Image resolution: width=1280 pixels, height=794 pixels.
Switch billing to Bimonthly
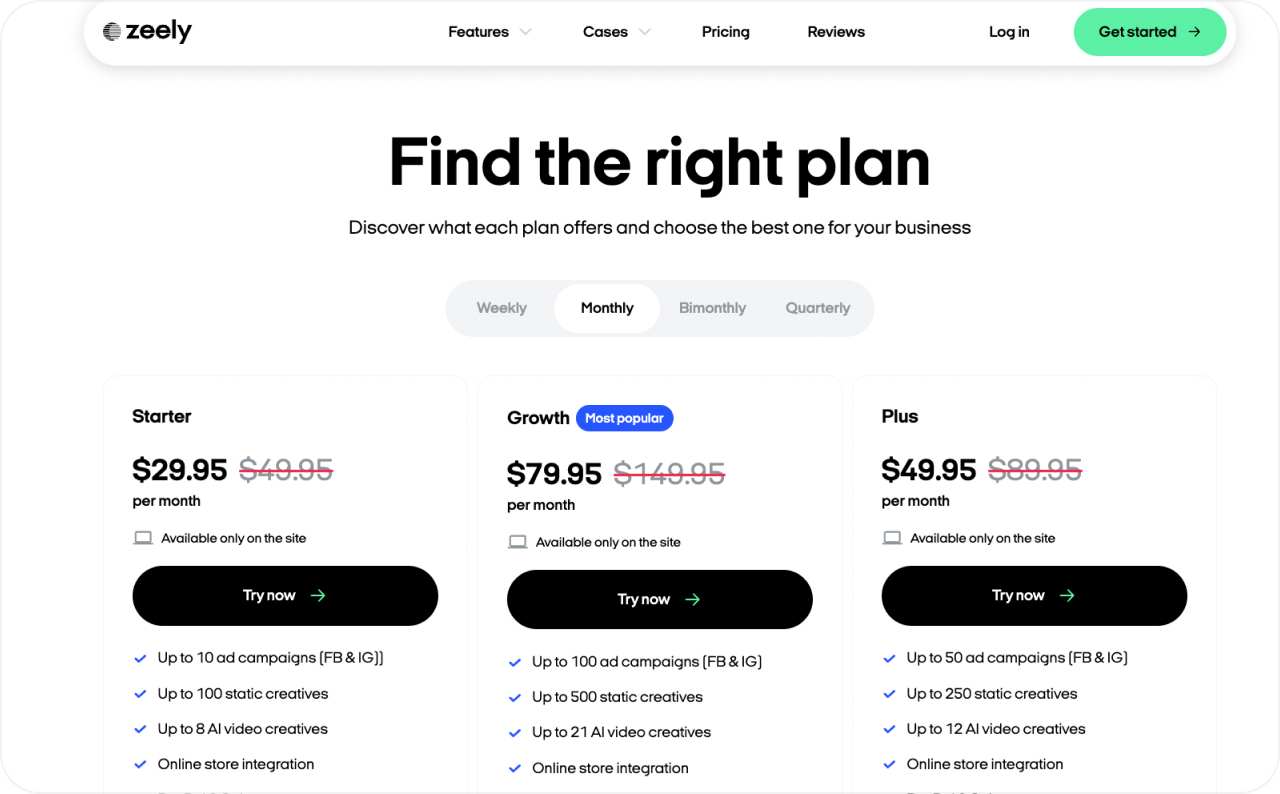712,308
